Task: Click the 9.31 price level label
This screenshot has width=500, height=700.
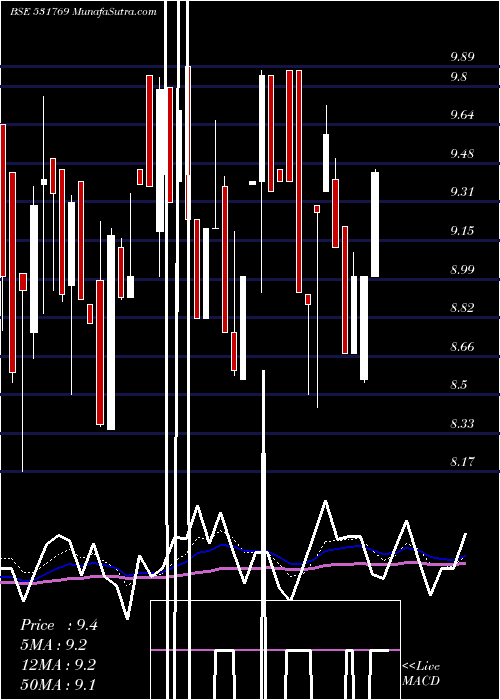Action: (x=462, y=192)
